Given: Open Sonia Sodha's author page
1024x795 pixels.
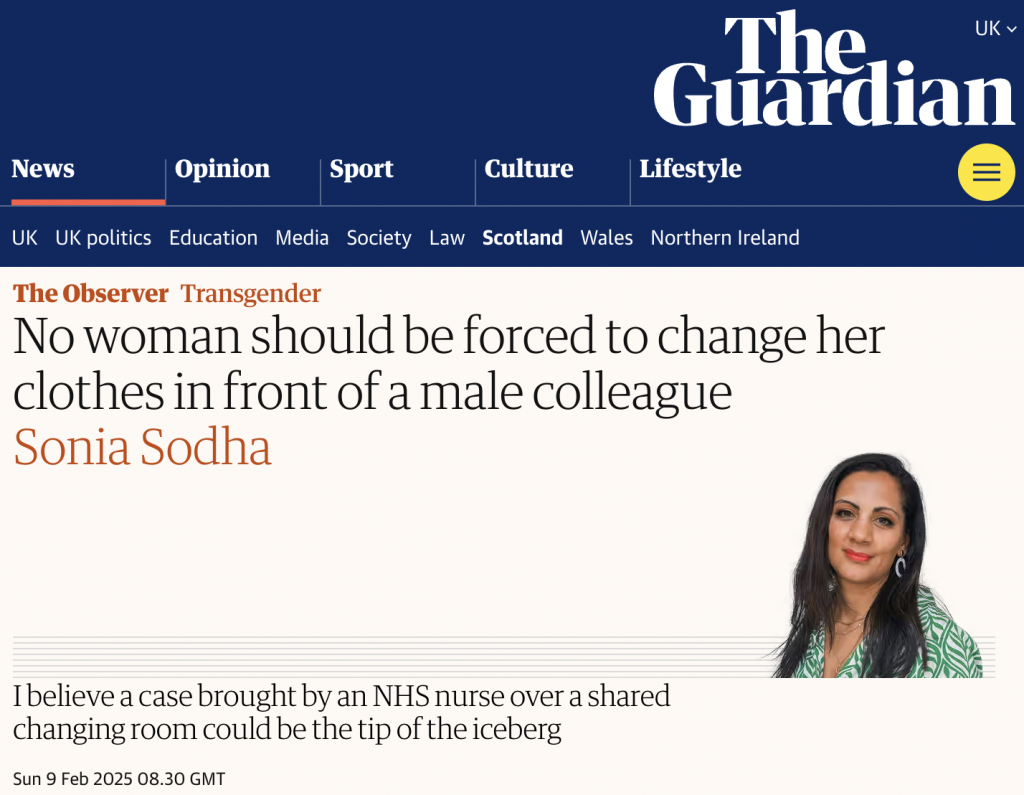Looking at the screenshot, I should pyautogui.click(x=141, y=449).
